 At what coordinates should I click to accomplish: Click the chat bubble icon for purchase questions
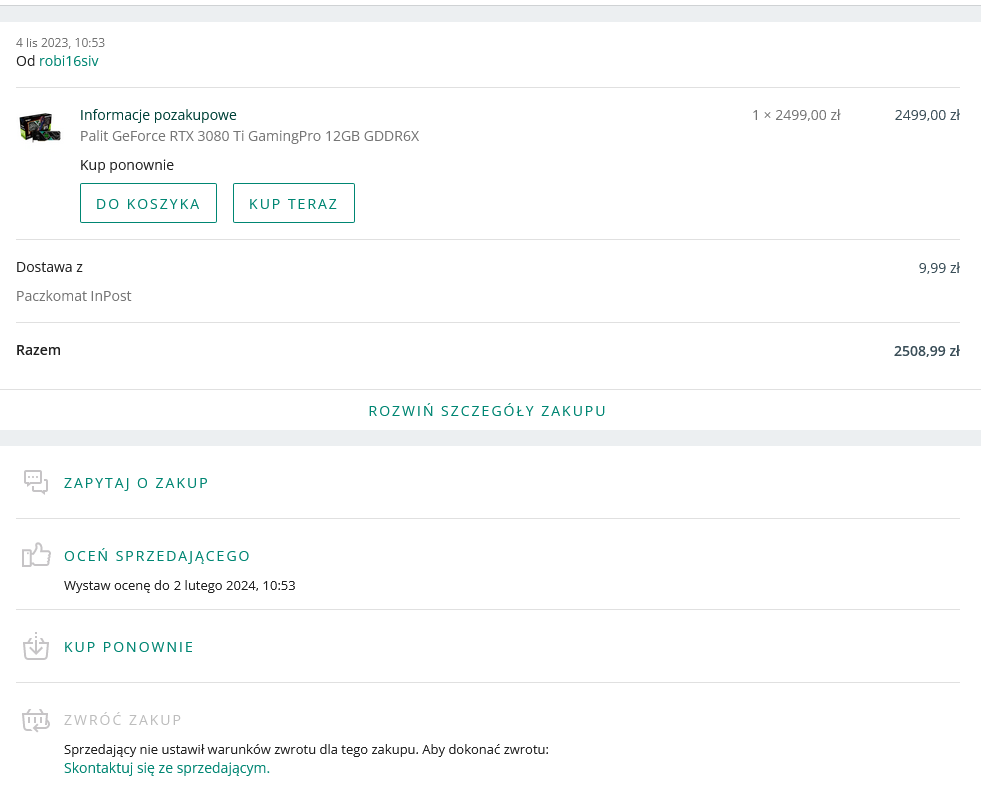click(36, 482)
